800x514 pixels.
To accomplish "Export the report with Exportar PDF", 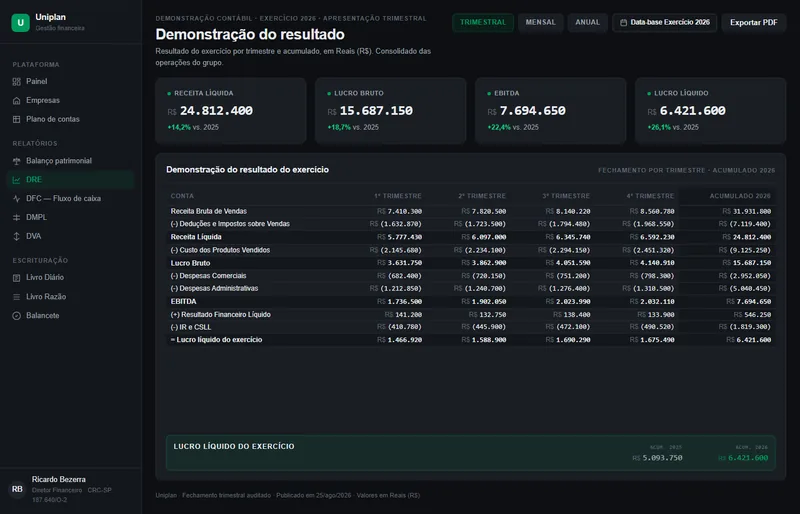I will click(754, 22).
